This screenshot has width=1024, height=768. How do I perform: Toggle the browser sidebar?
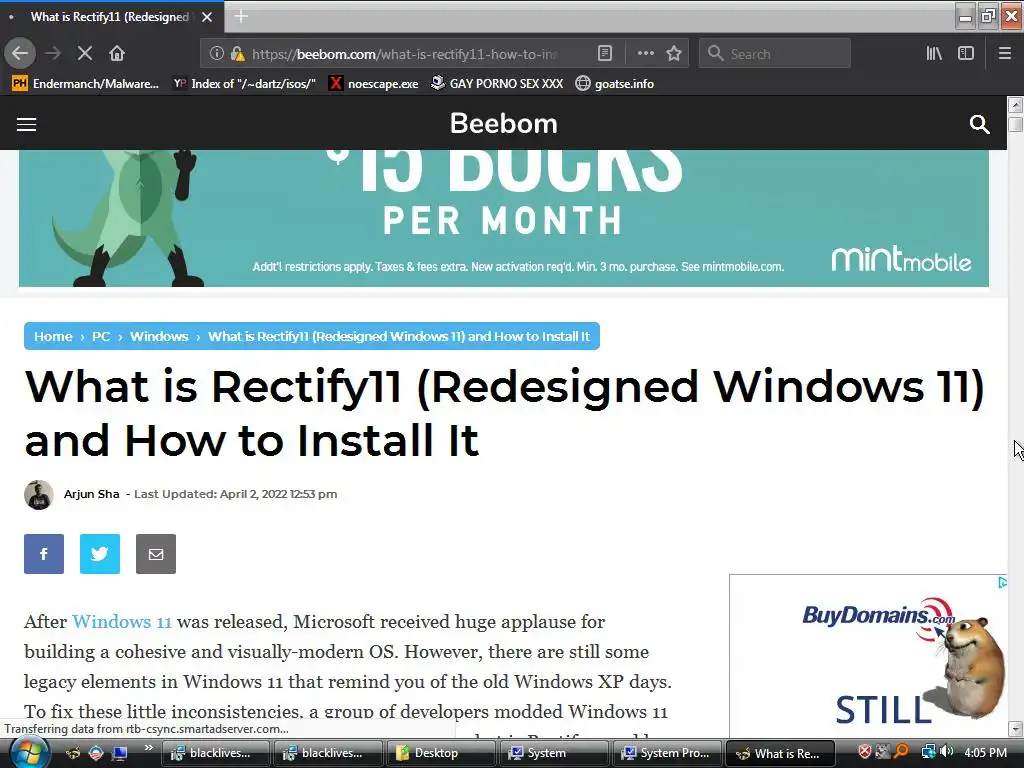[x=966, y=54]
